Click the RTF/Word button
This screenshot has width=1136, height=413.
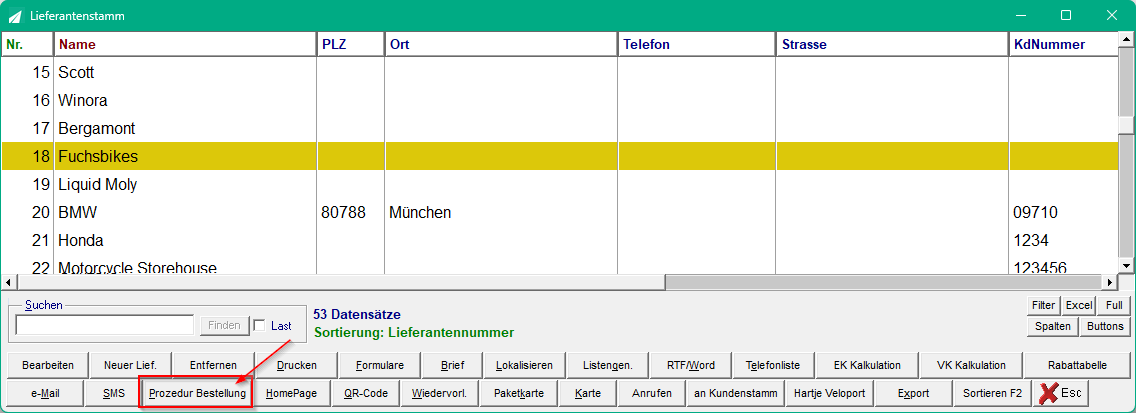691,365
